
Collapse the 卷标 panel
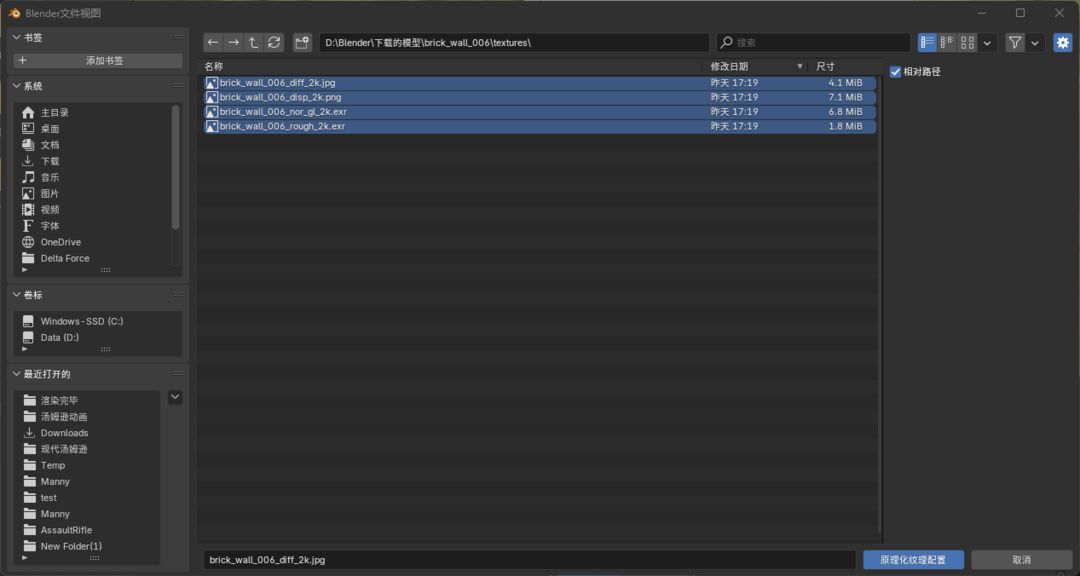click(17, 295)
